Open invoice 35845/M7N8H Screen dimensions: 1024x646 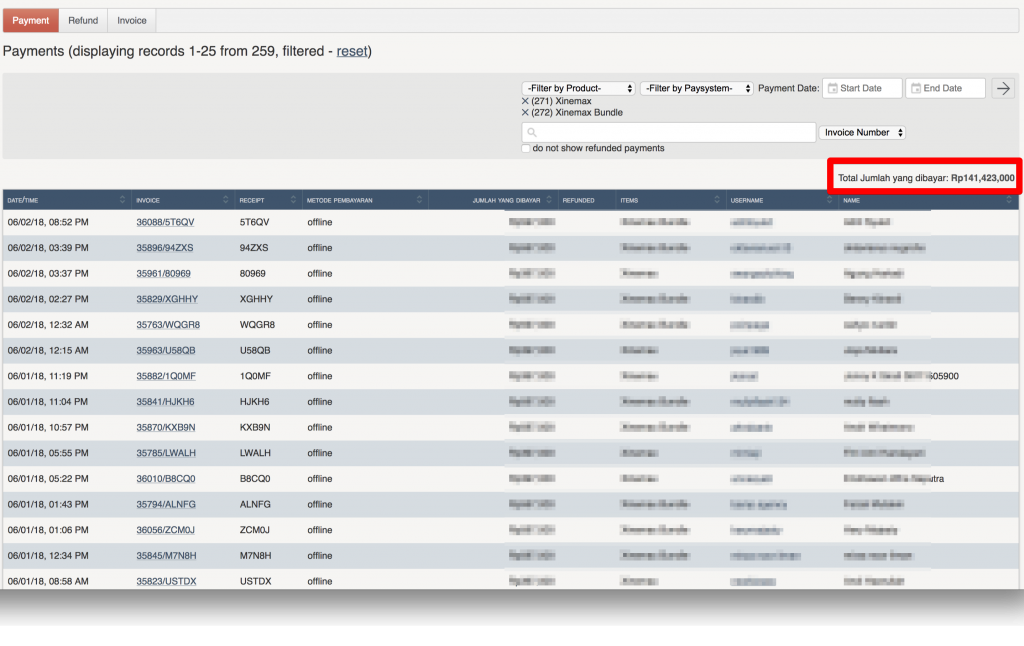166,556
